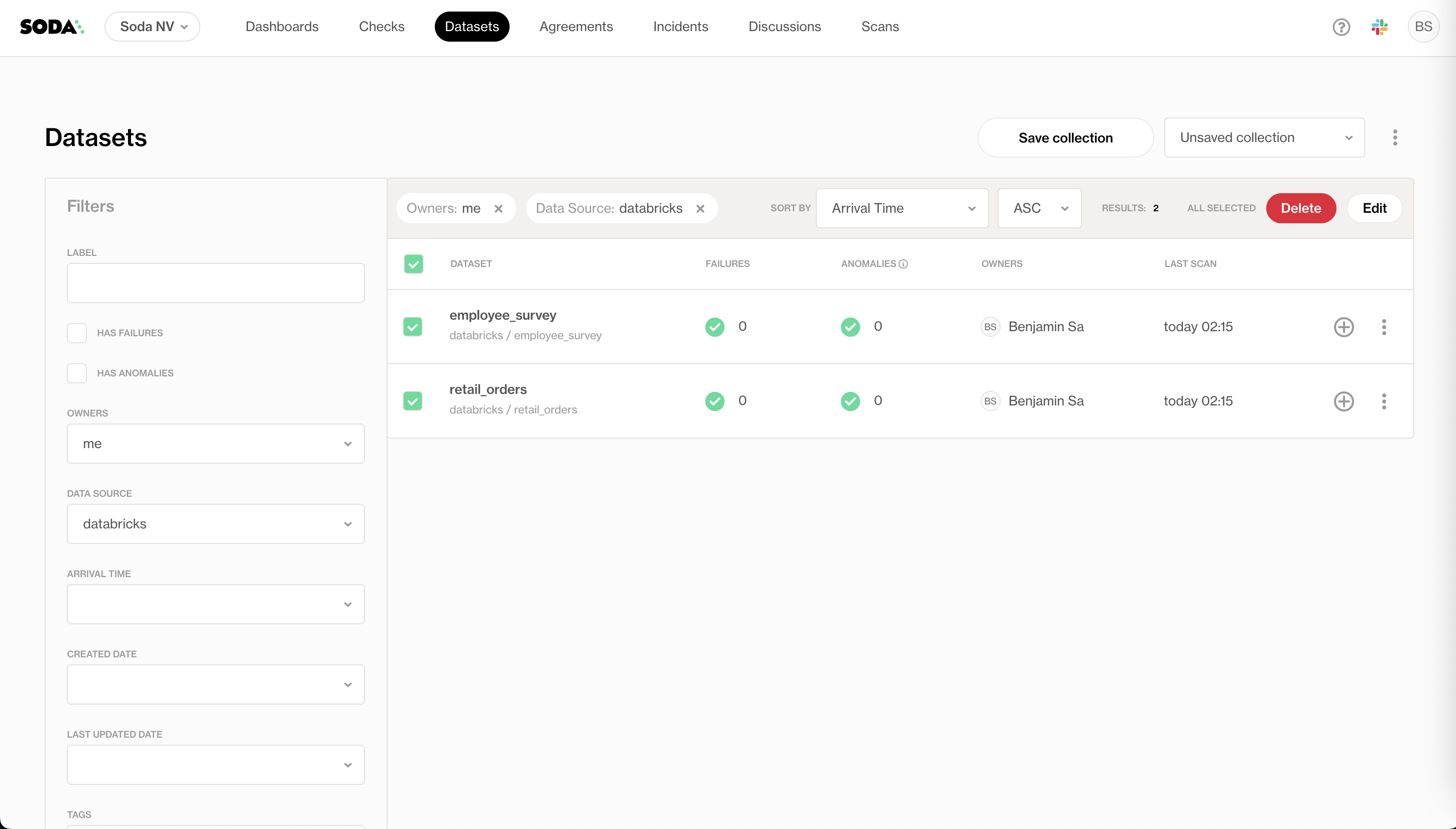Click the plus icon for employee_survey
The image size is (1456, 829).
click(x=1343, y=327)
